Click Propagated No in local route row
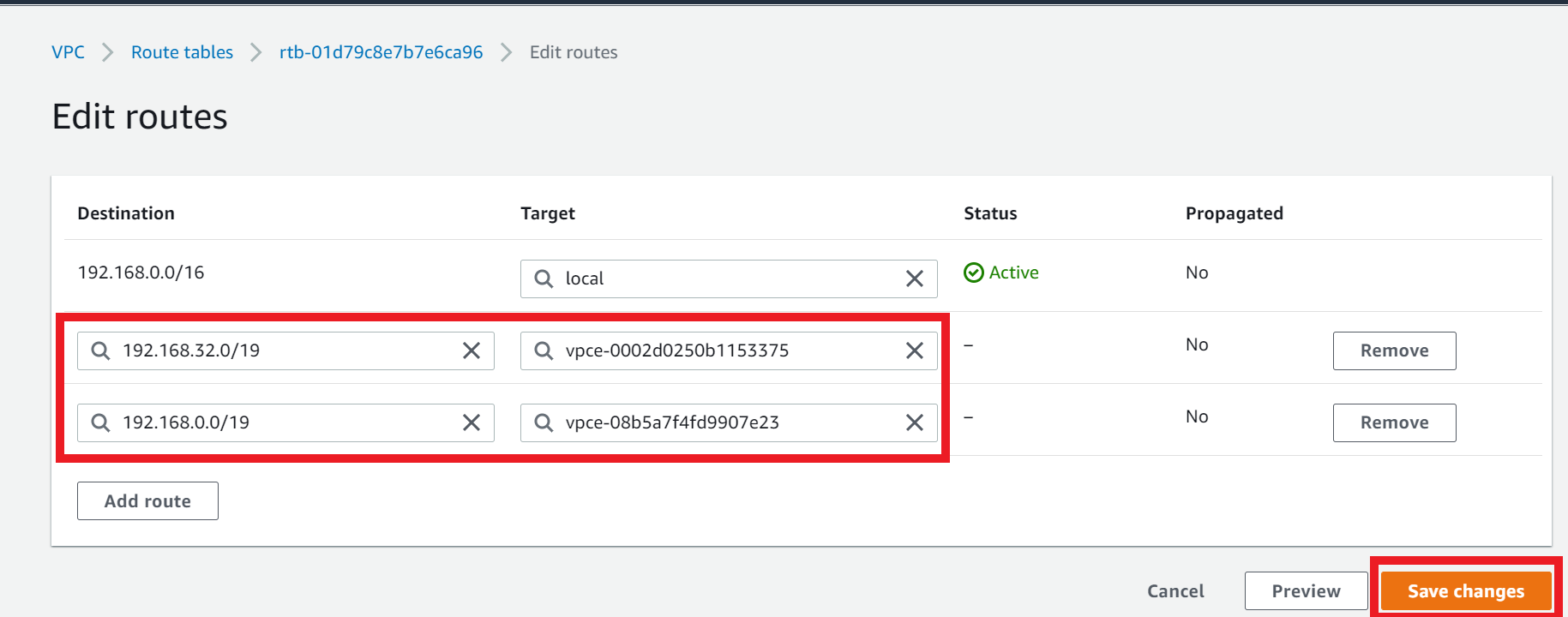Screen dimensions: 1568x617 tap(1197, 273)
